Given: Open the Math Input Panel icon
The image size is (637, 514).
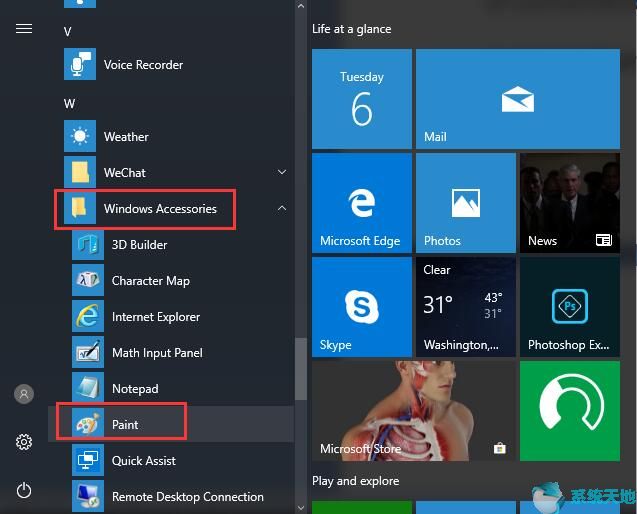Looking at the screenshot, I should (x=88, y=352).
